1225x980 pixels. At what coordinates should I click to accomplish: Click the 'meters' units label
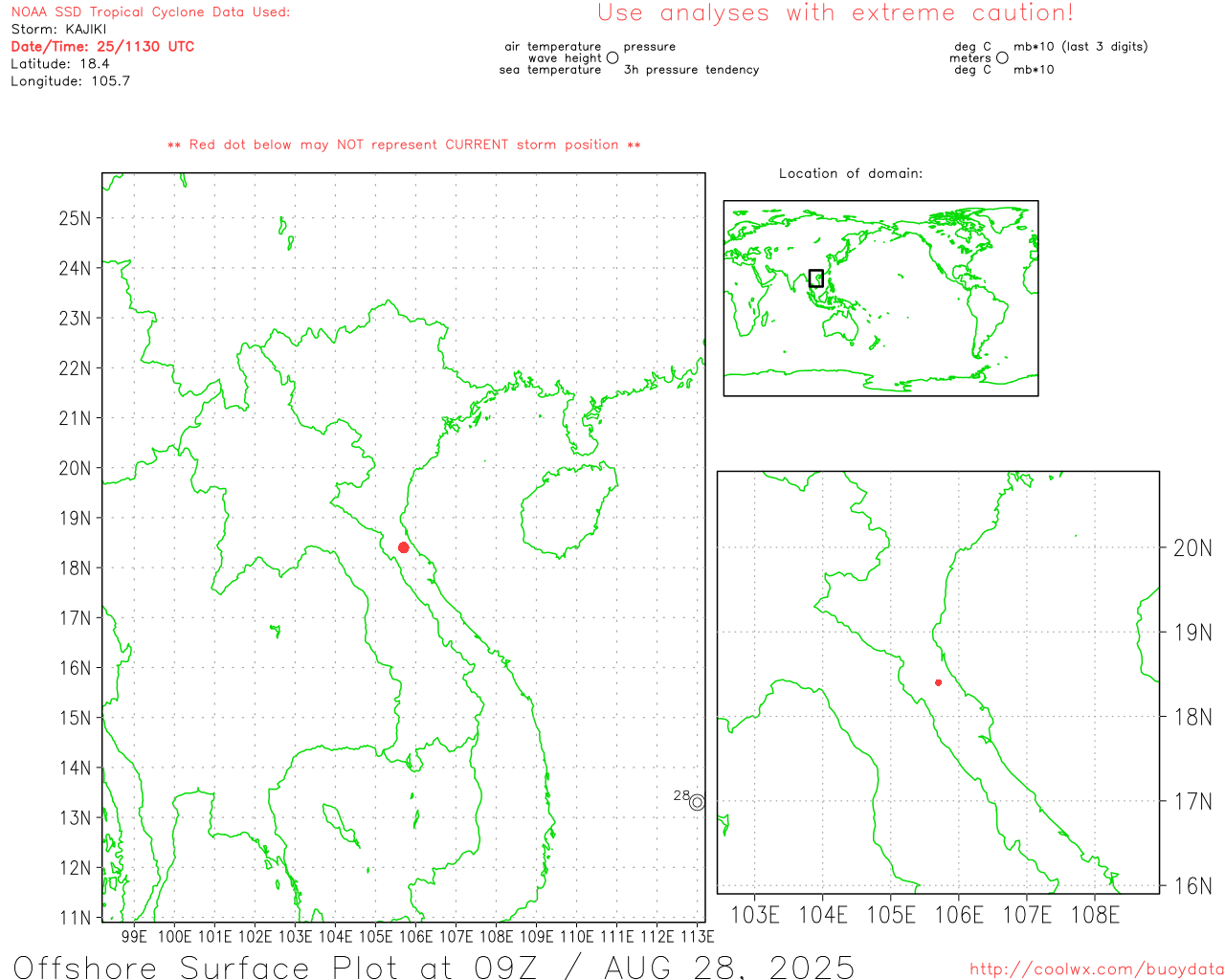pyautogui.click(x=970, y=57)
